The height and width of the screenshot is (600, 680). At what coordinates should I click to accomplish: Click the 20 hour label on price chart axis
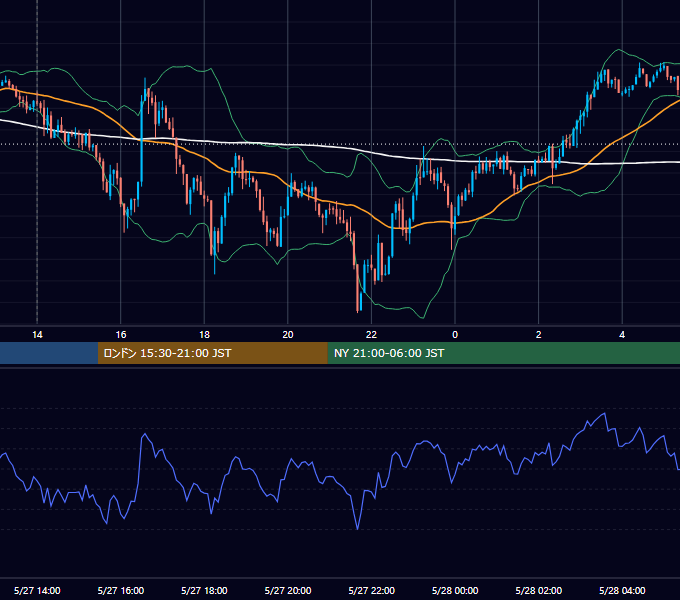288,335
